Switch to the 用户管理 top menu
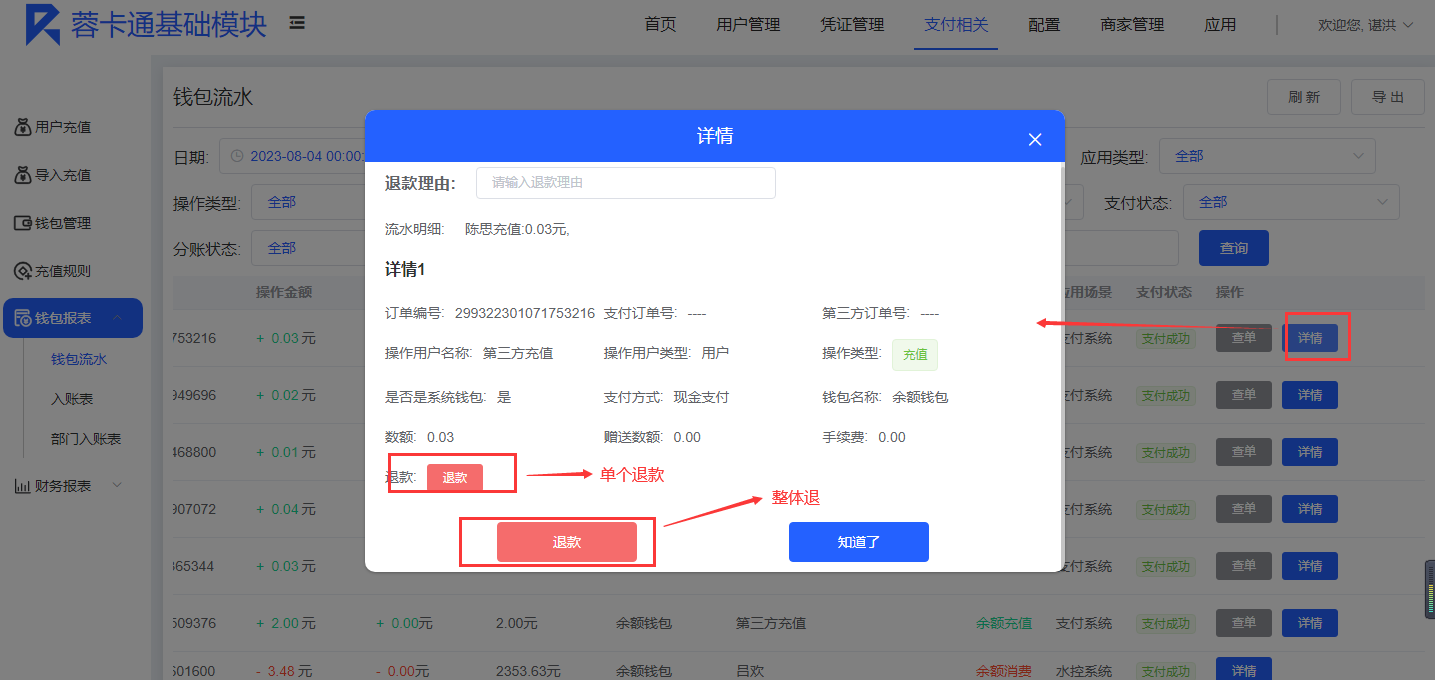1435x680 pixels. (x=748, y=25)
